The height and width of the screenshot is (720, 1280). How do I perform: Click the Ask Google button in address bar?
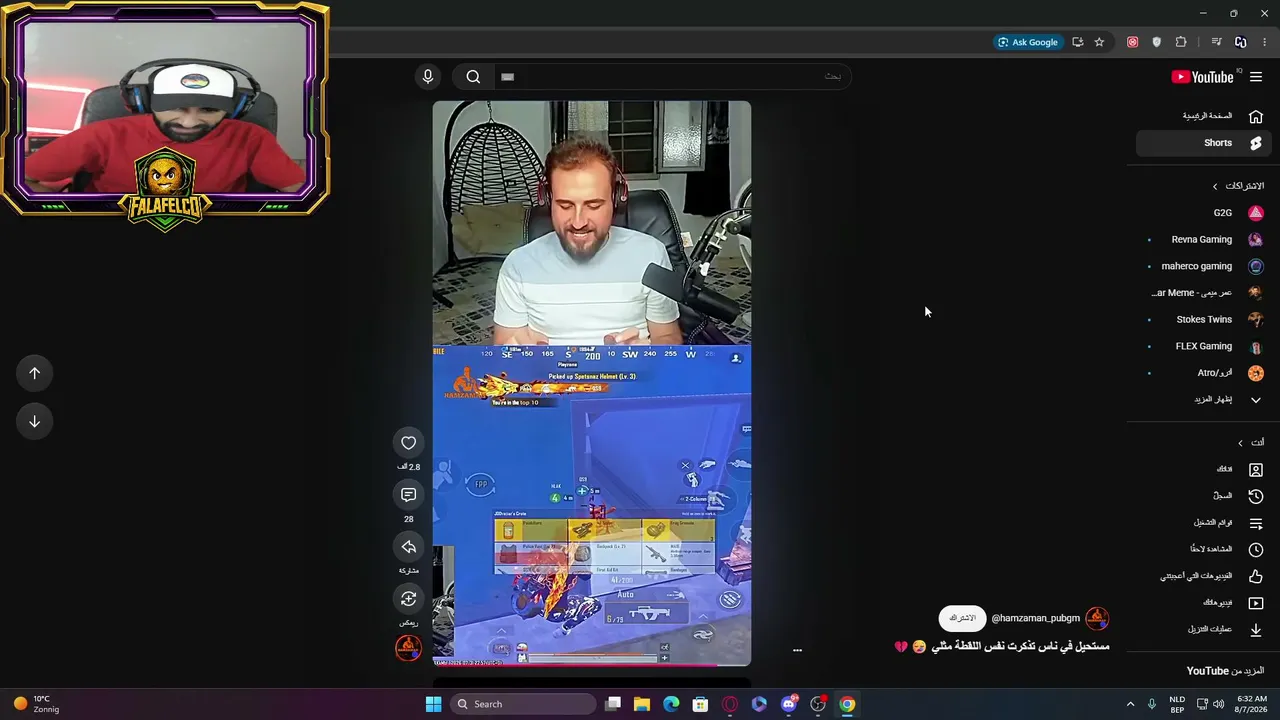[1027, 42]
